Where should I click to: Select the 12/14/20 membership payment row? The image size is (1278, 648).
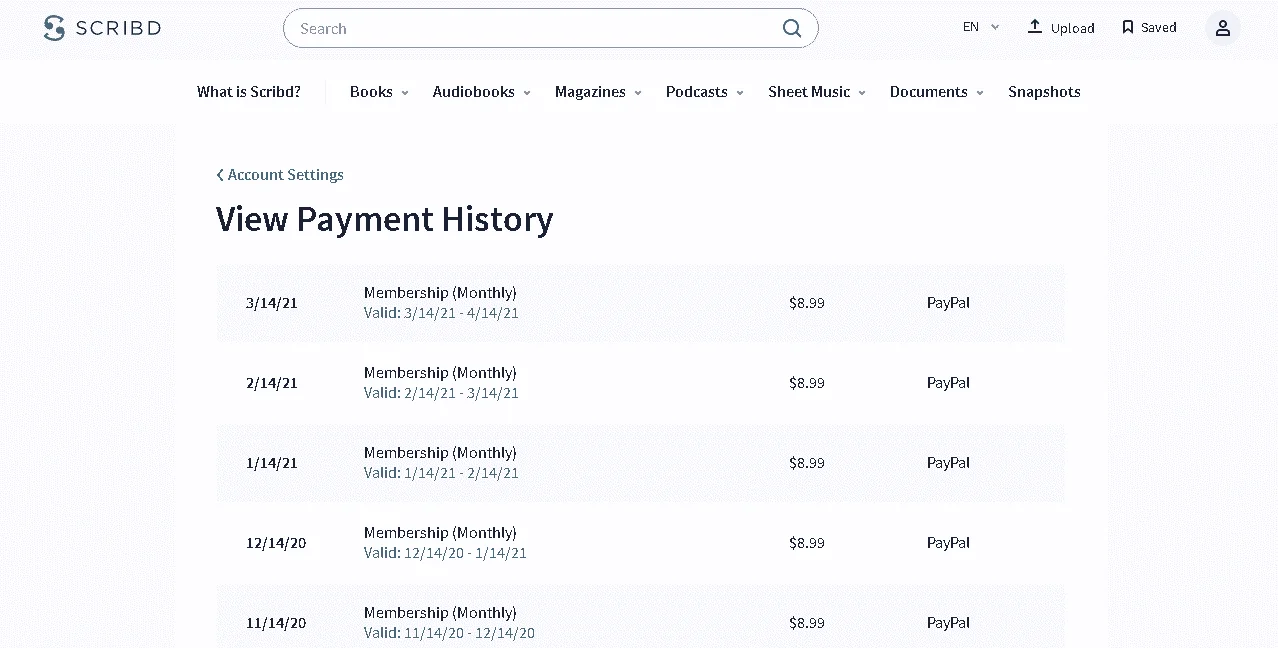(x=640, y=543)
